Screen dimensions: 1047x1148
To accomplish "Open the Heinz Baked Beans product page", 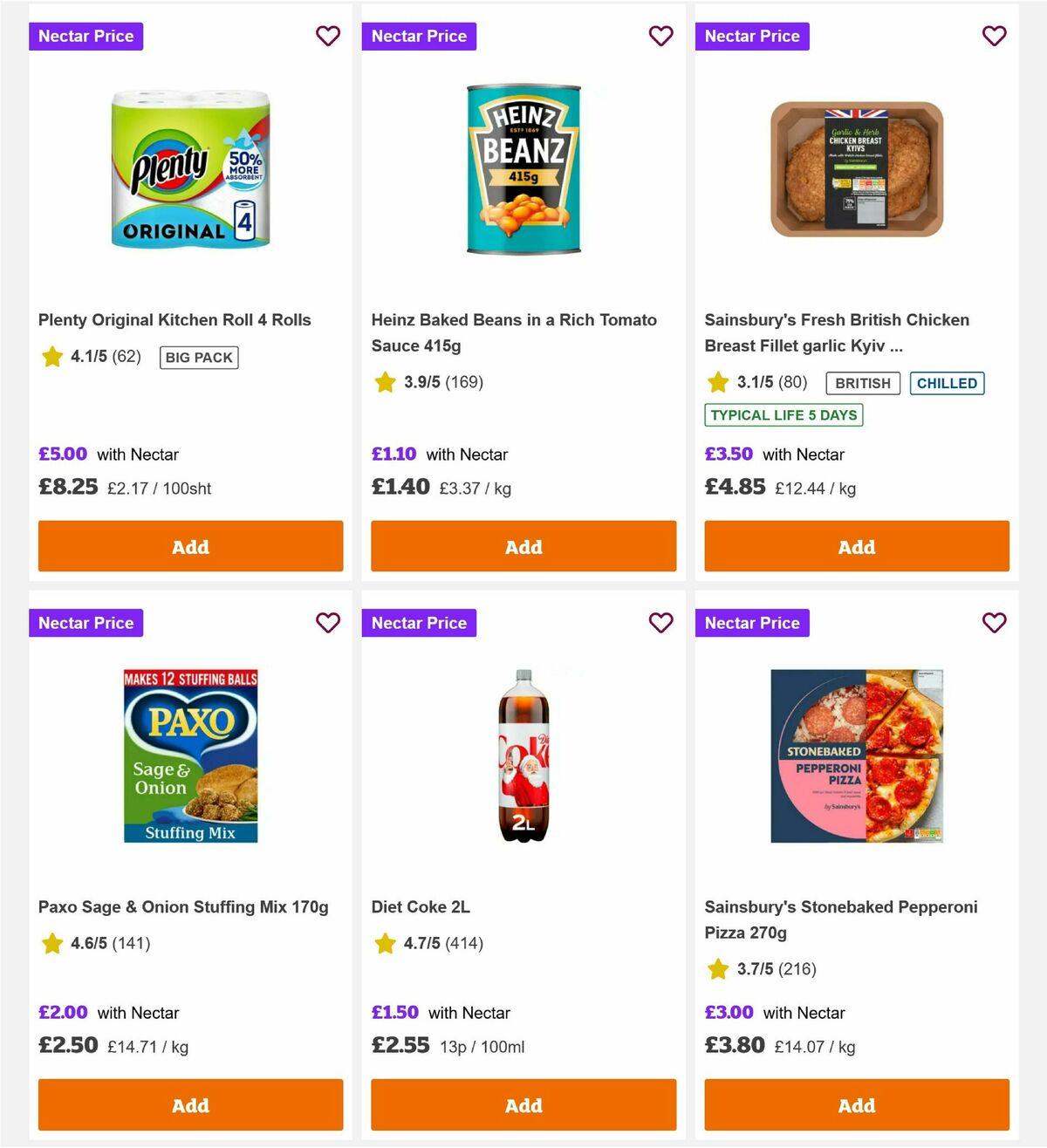I will [x=514, y=332].
